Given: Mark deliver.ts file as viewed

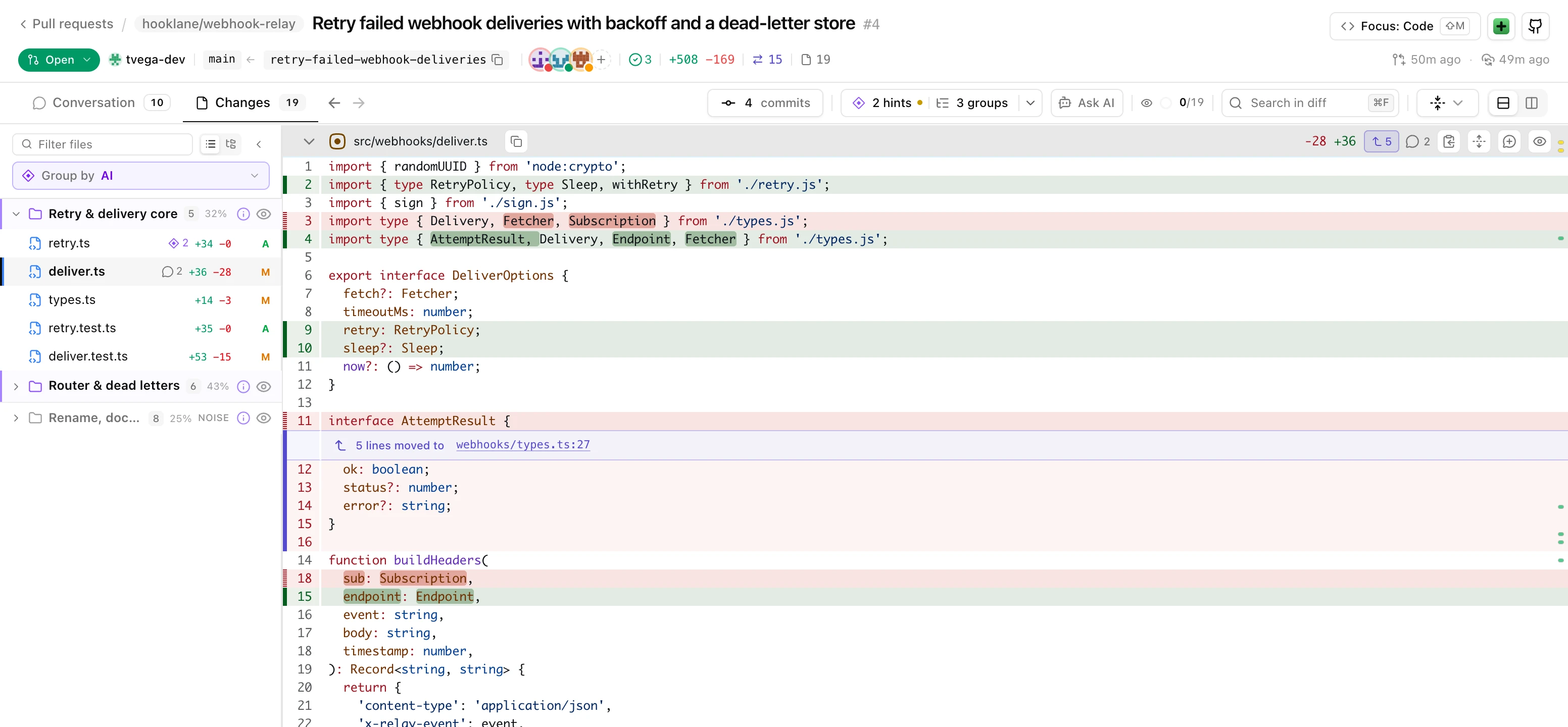Looking at the screenshot, I should tap(1539, 142).
